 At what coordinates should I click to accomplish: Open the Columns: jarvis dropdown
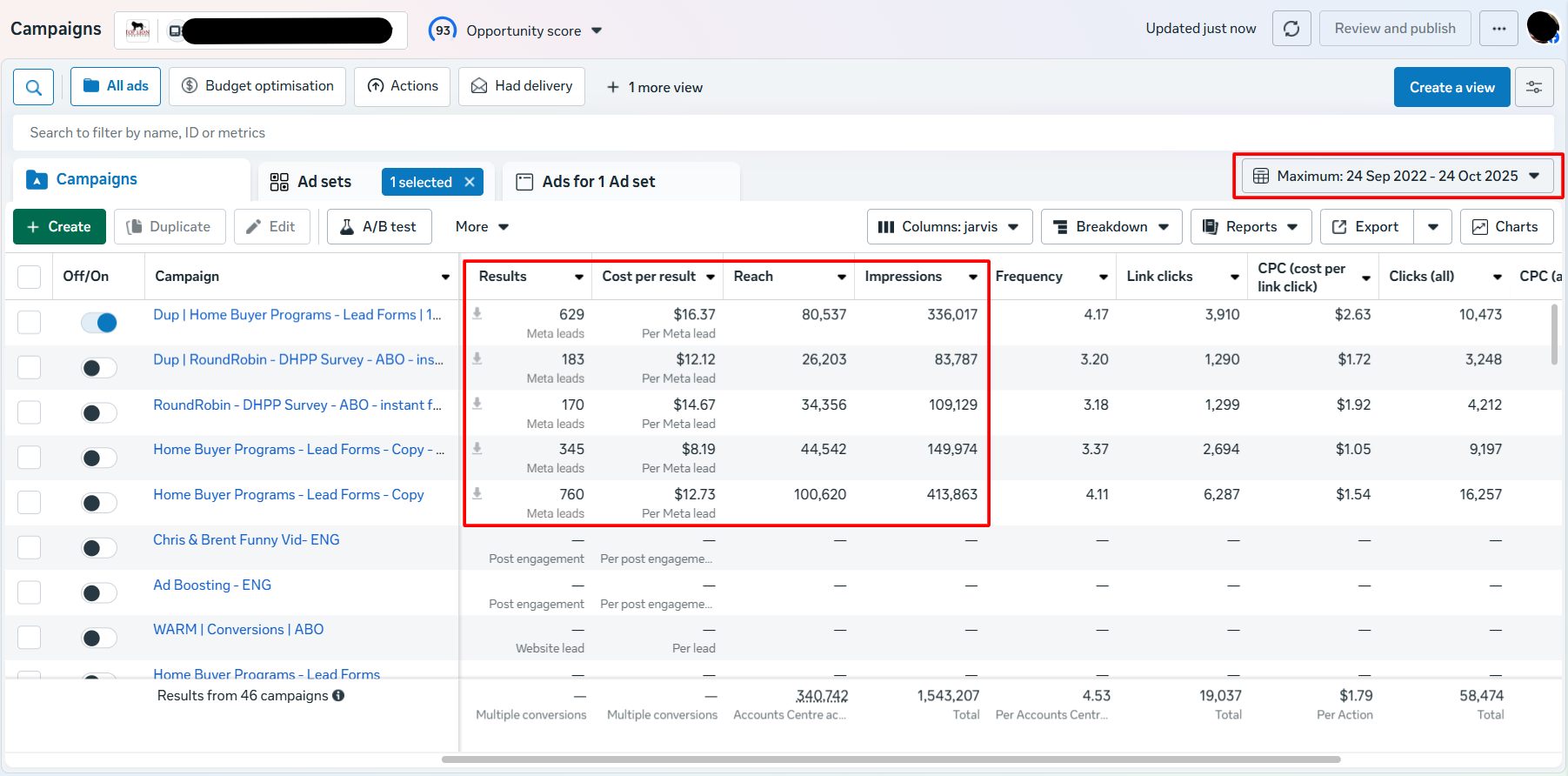[x=950, y=226]
